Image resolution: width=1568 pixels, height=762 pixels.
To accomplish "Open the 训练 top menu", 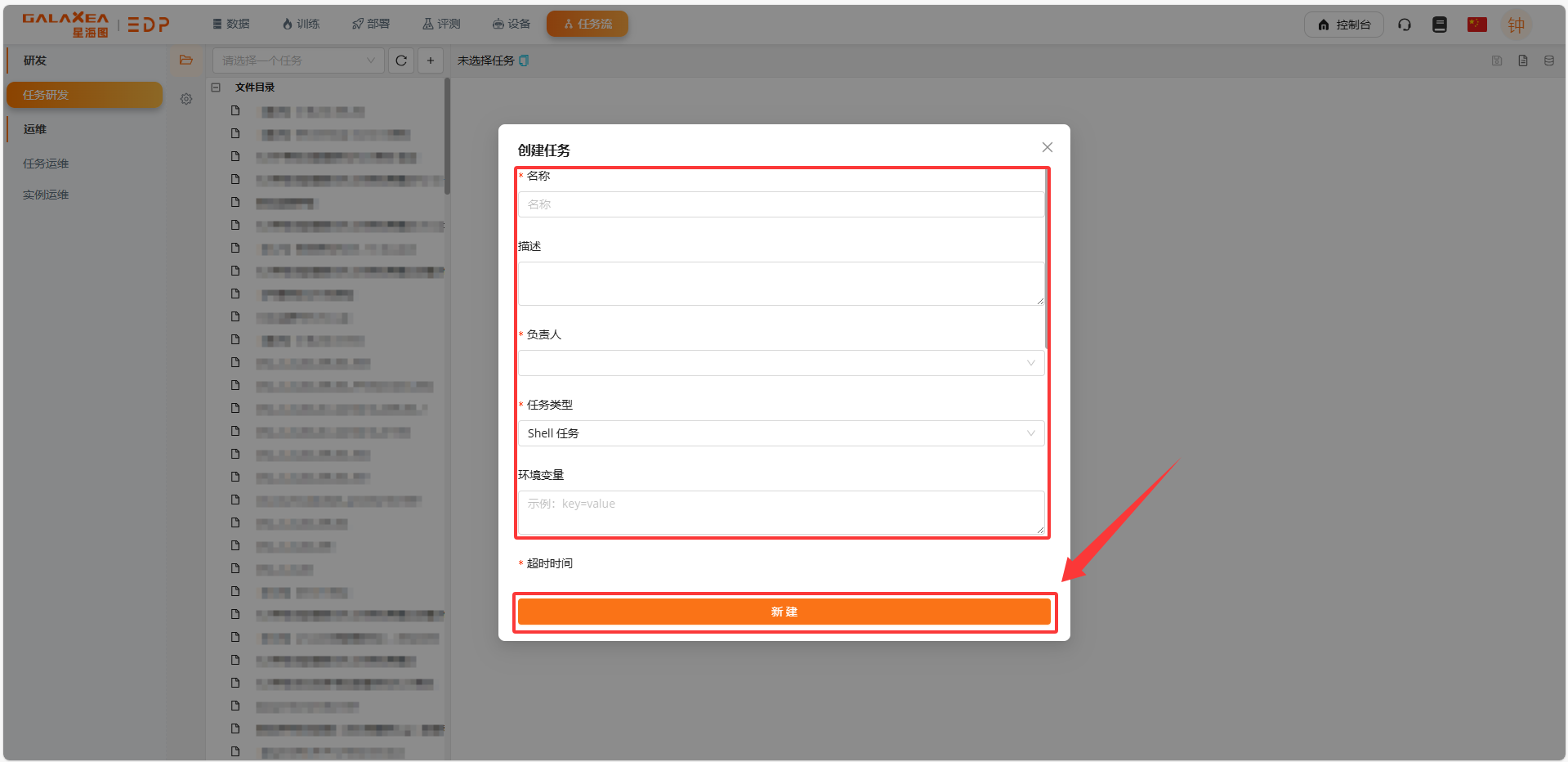I will pyautogui.click(x=301, y=24).
